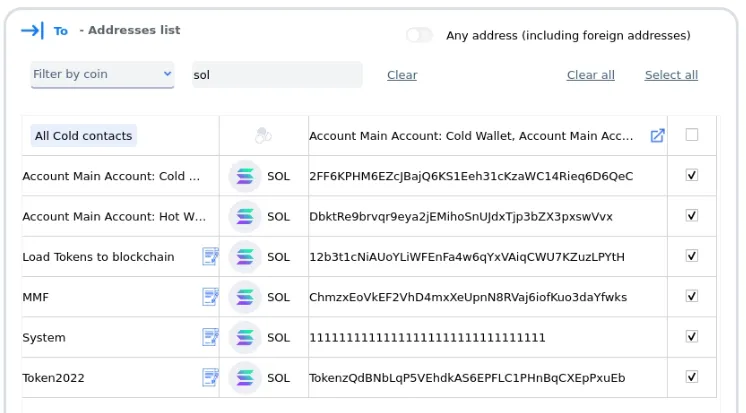Click Solana logo in System row
746x413 pixels.
point(245,337)
